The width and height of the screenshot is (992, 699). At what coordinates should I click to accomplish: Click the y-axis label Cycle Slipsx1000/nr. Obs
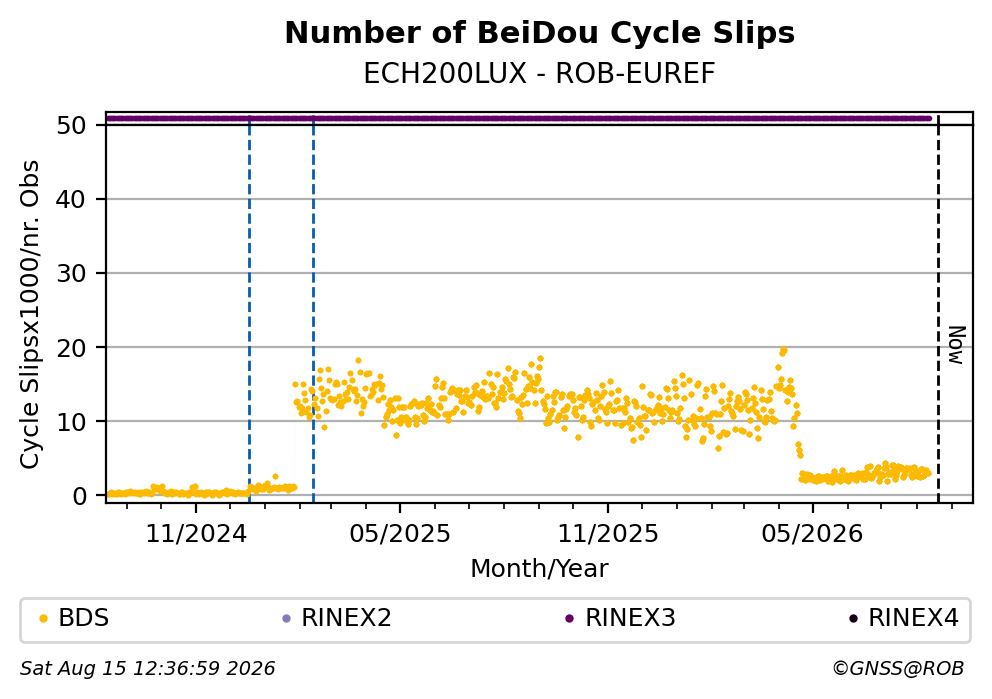click(x=29, y=315)
